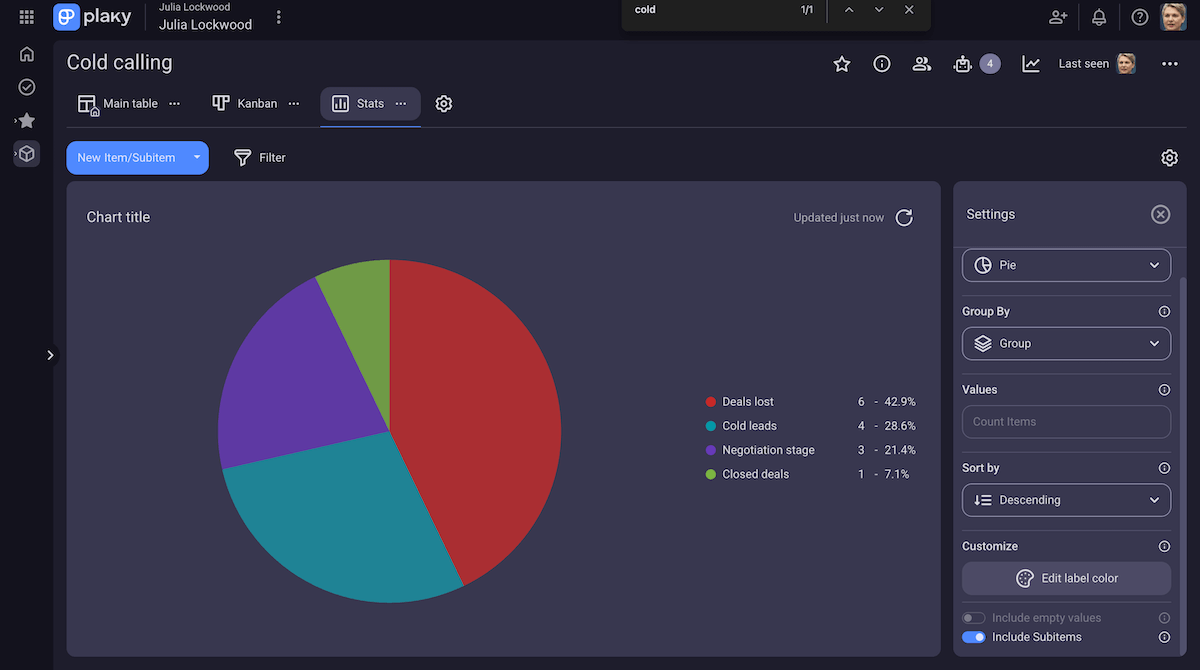Open the notifications bell

(x=1098, y=16)
